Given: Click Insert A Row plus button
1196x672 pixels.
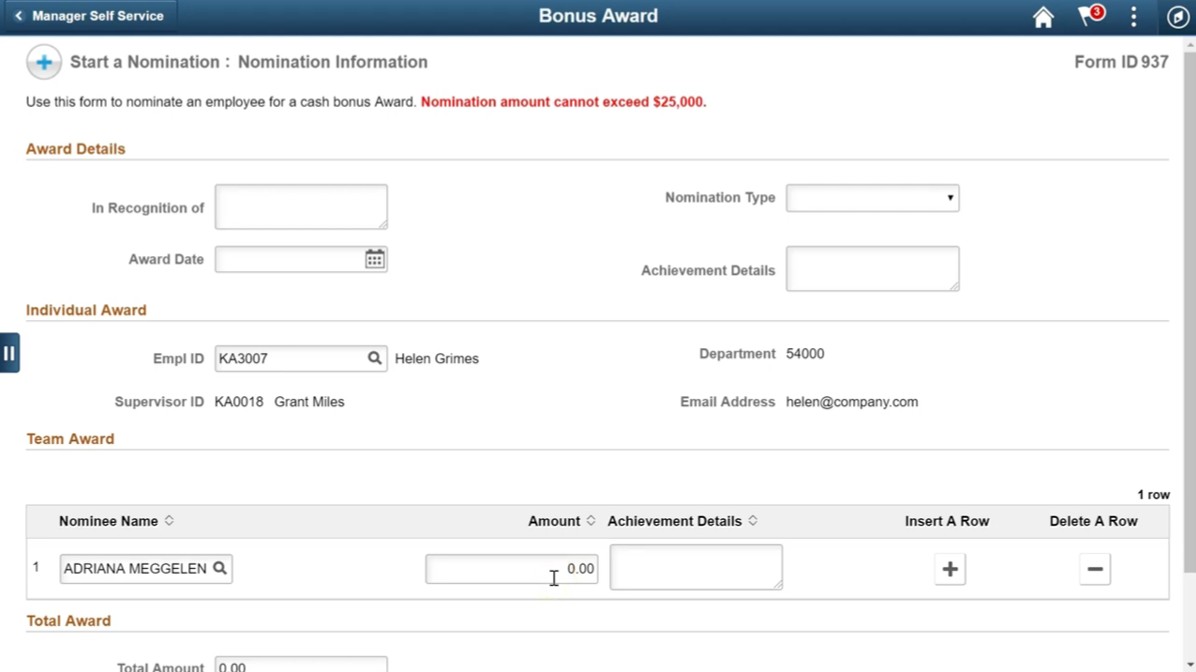Looking at the screenshot, I should [948, 568].
